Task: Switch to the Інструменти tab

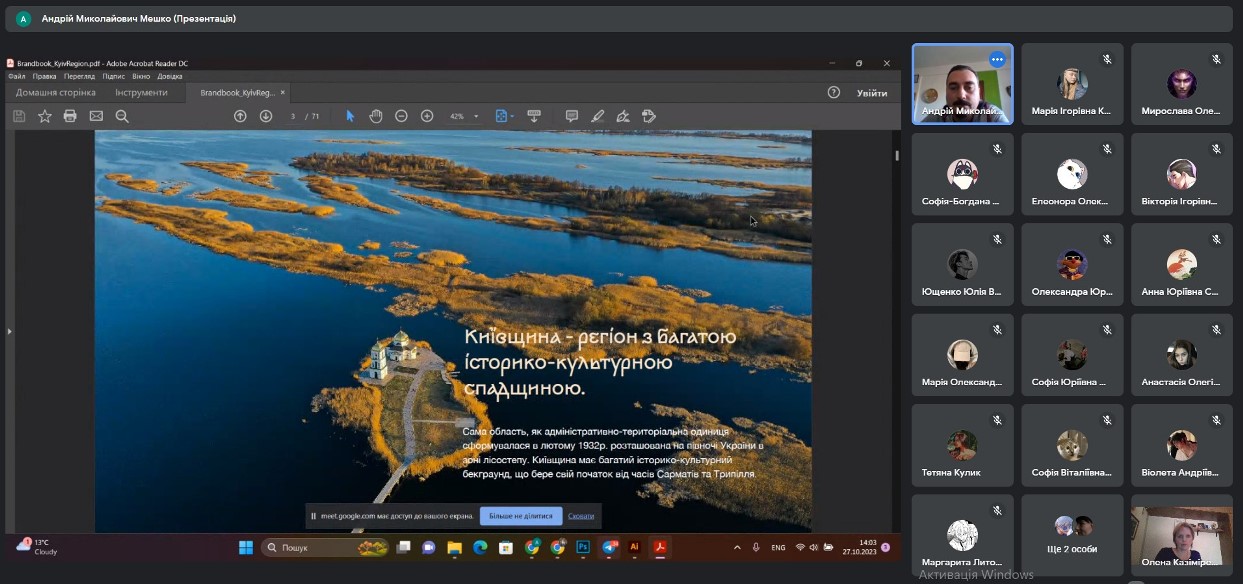Action: coord(141,93)
